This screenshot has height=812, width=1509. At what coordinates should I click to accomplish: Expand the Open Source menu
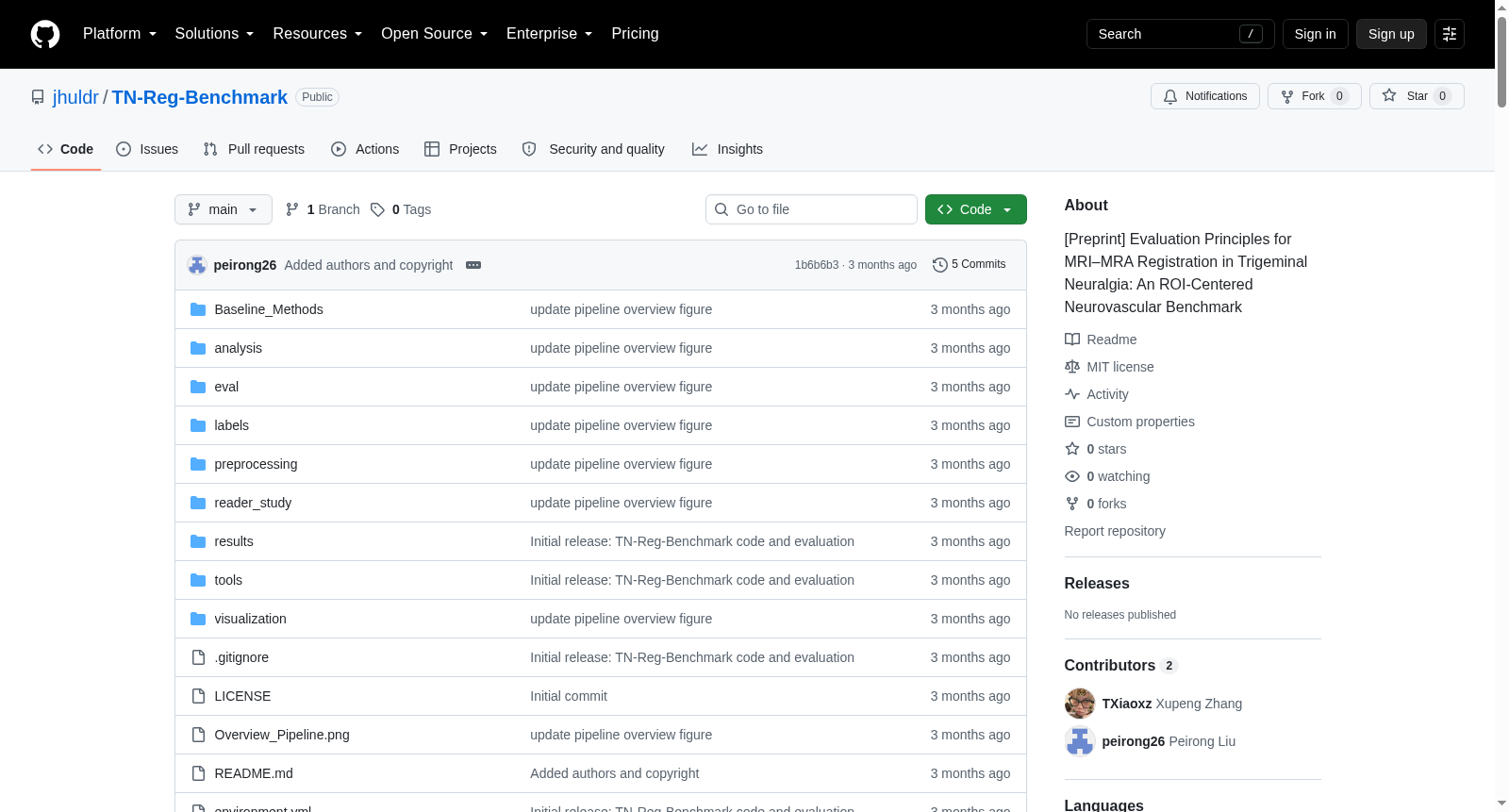click(435, 34)
